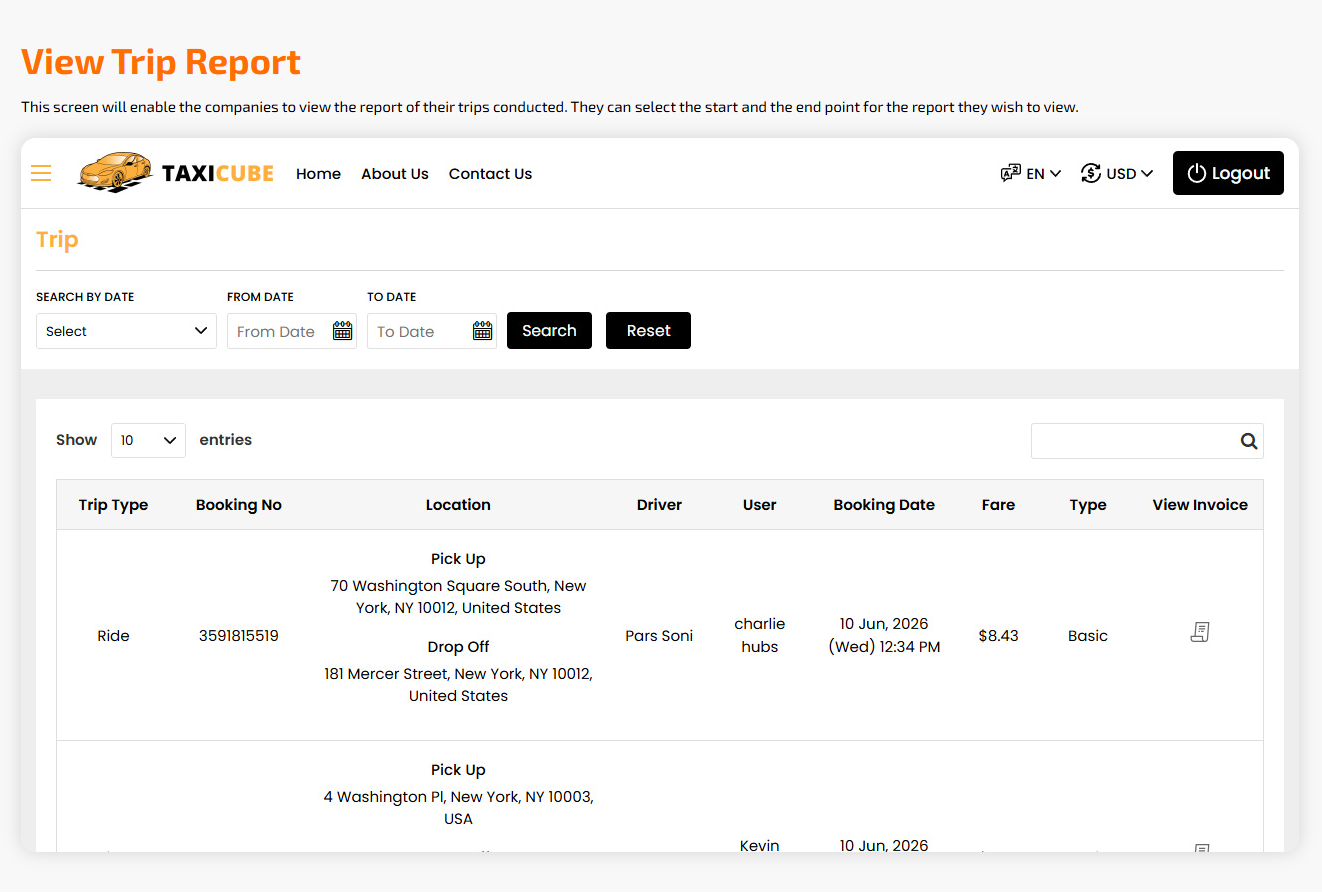Open the Contact Us page
Screen dimensions: 1322x893
[x=490, y=174]
